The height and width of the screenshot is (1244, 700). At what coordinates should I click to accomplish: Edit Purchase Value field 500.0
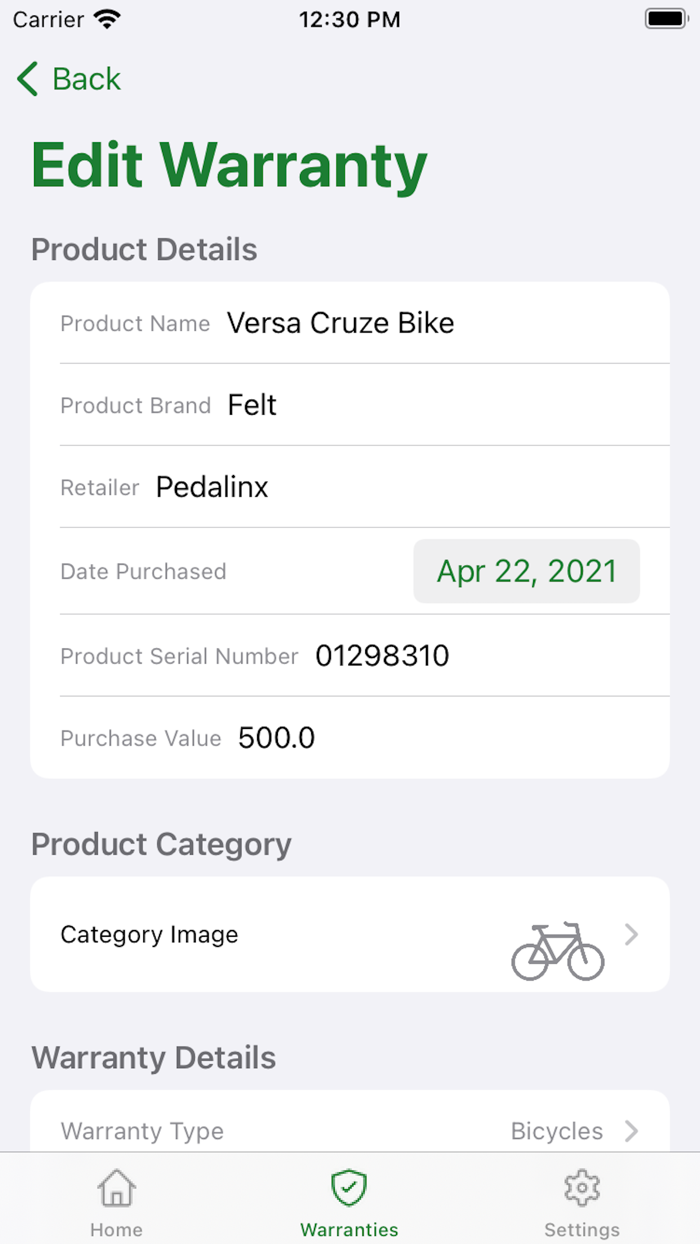276,738
